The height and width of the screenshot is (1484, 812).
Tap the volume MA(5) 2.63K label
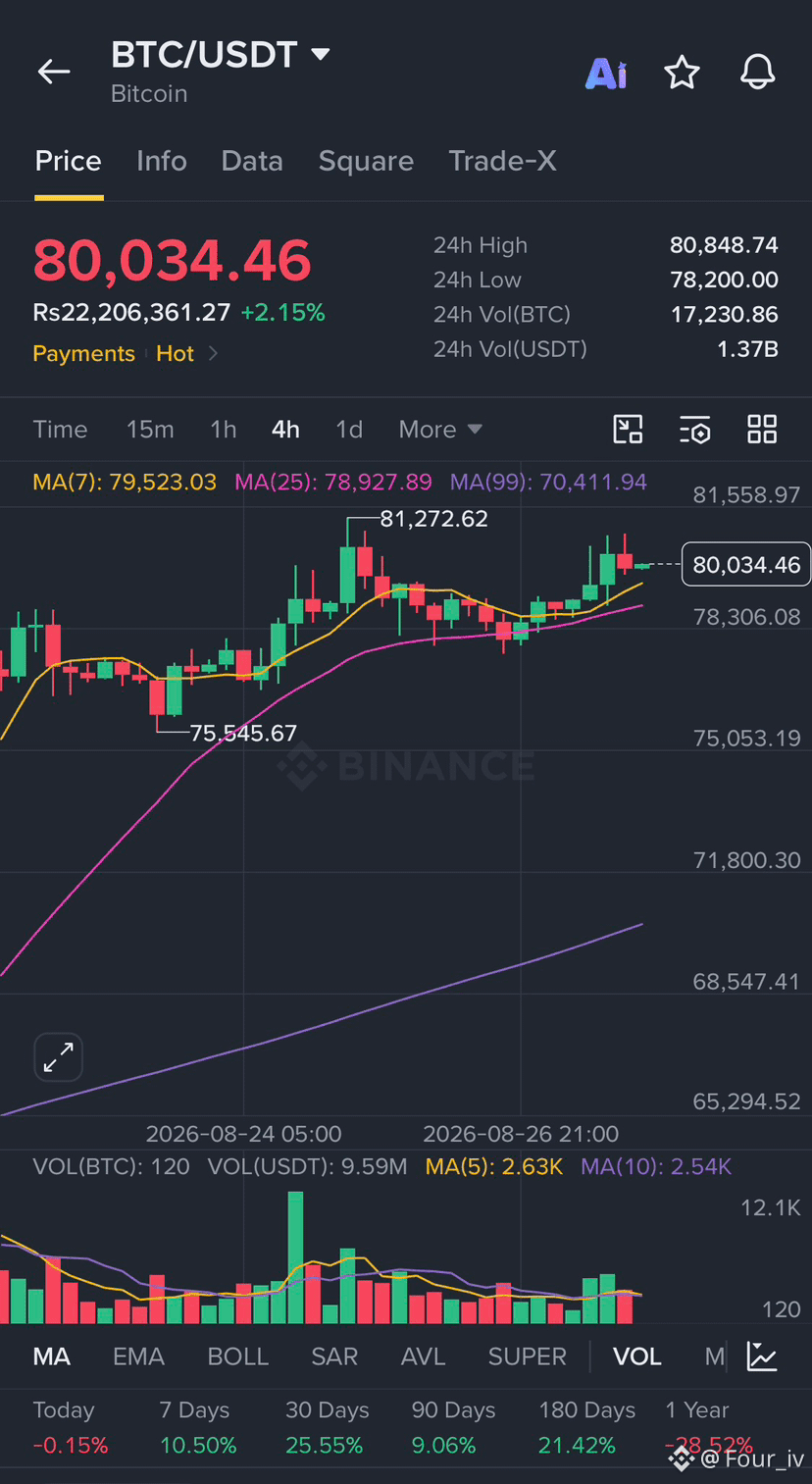pos(494,1166)
